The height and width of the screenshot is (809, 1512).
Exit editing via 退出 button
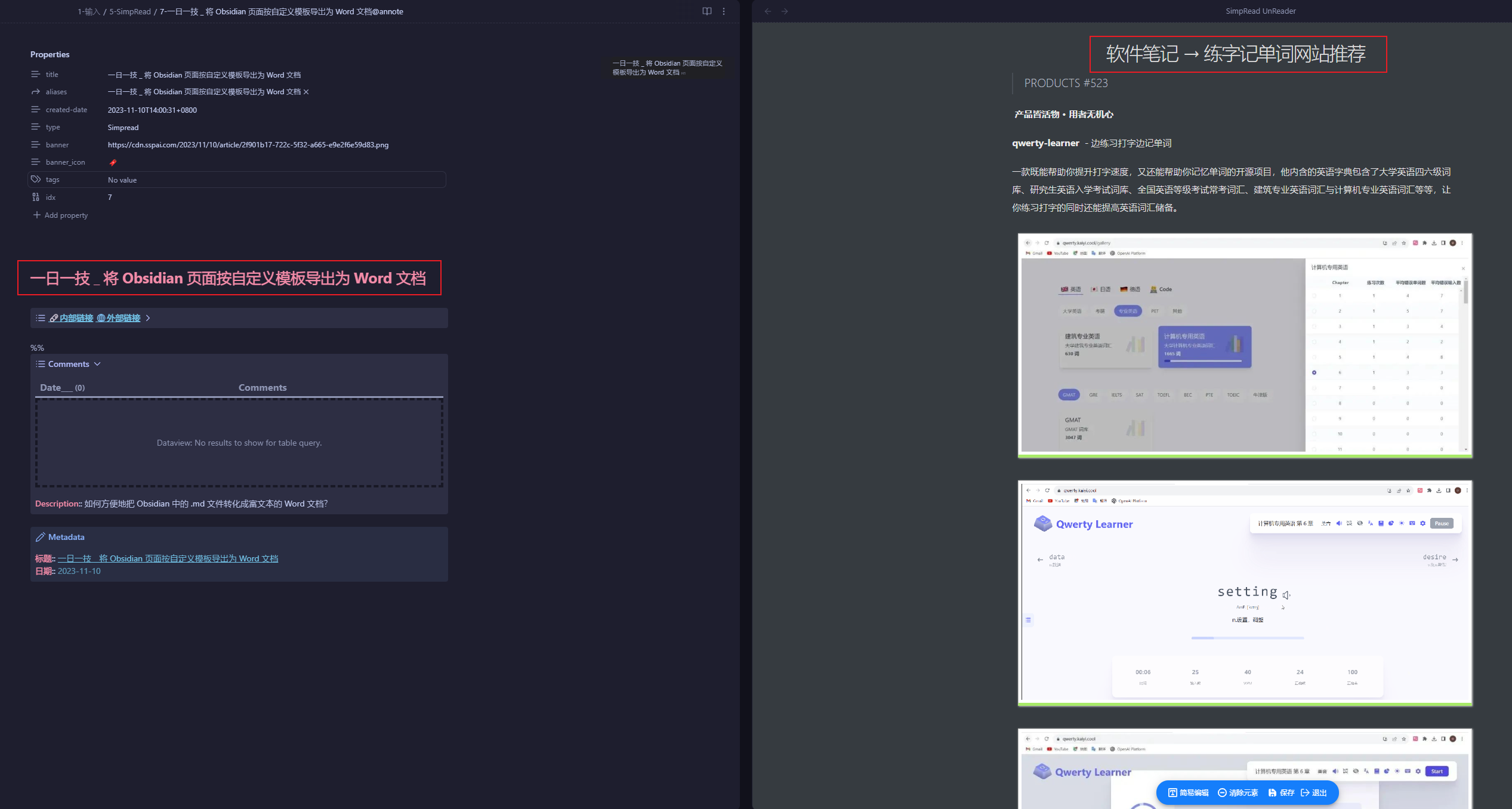[1314, 793]
